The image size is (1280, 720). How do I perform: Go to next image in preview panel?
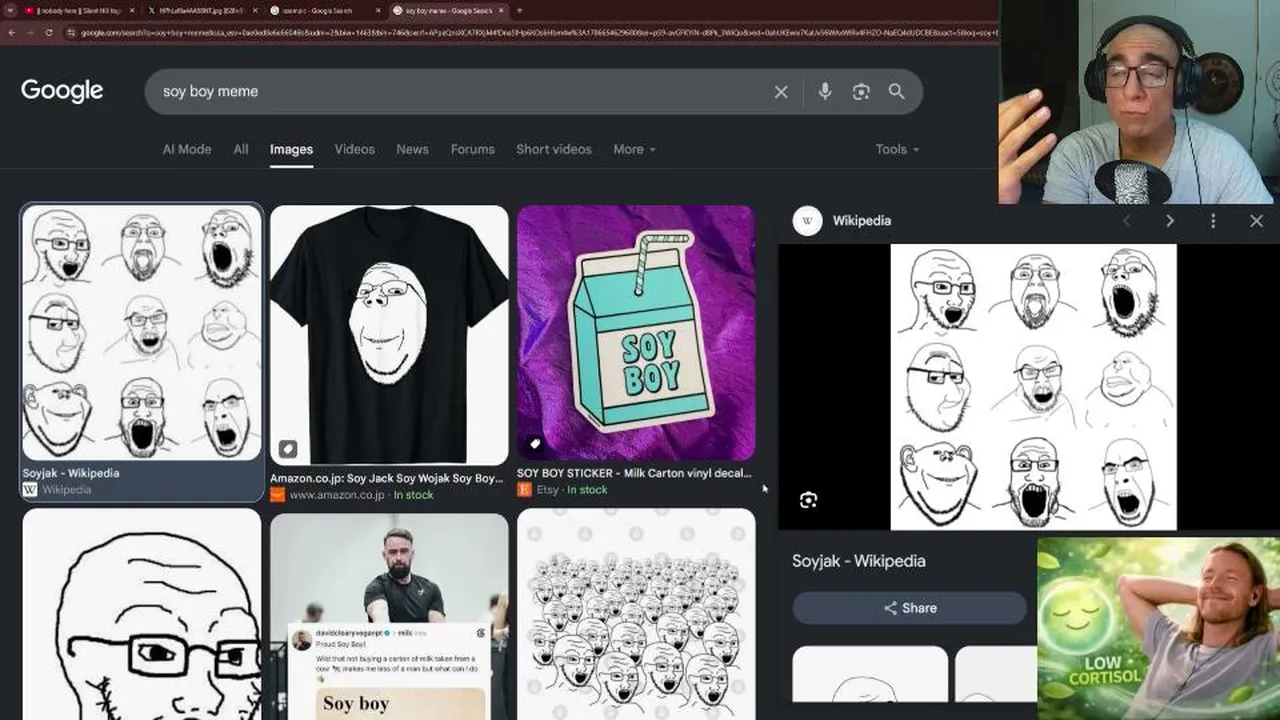1170,221
